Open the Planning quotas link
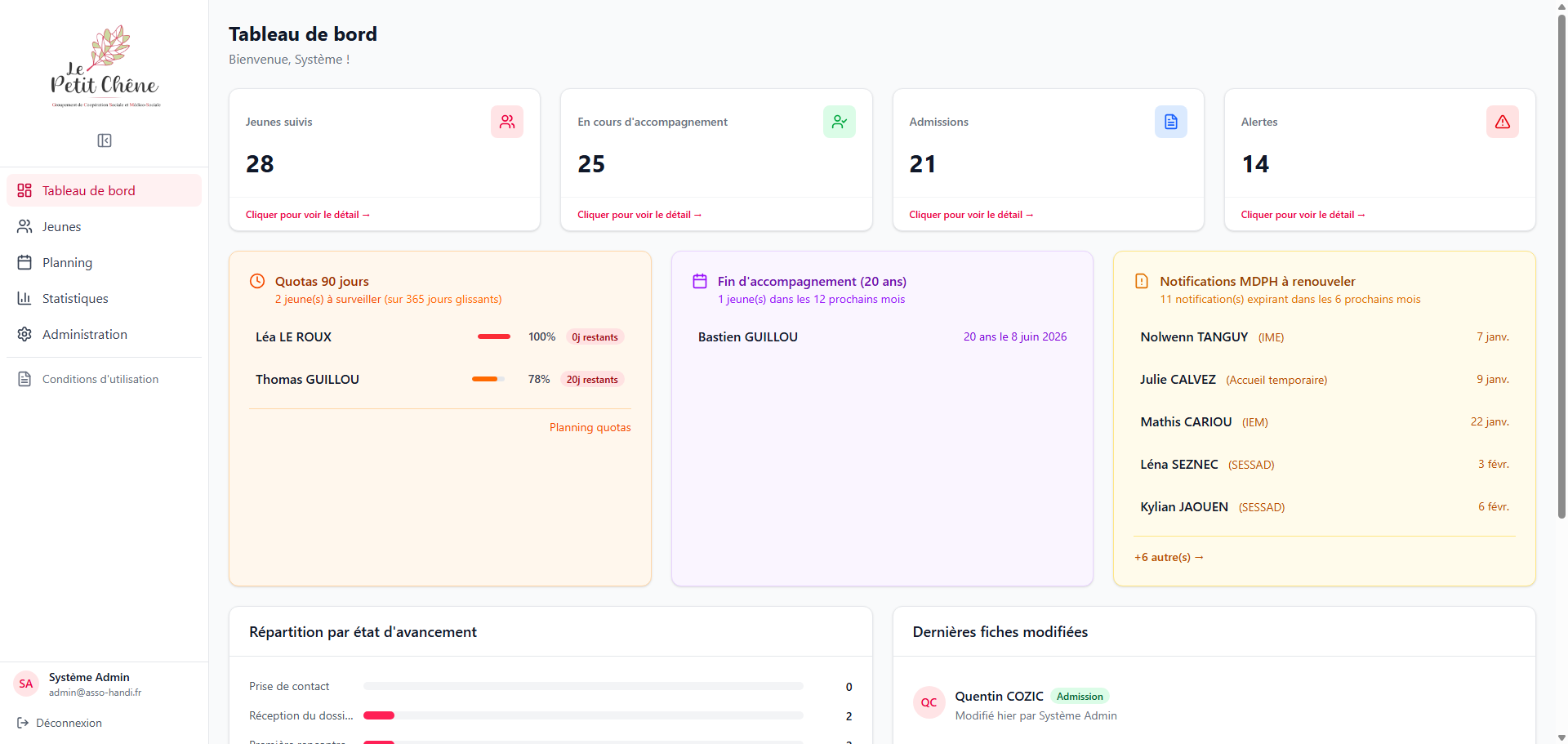 tap(590, 427)
